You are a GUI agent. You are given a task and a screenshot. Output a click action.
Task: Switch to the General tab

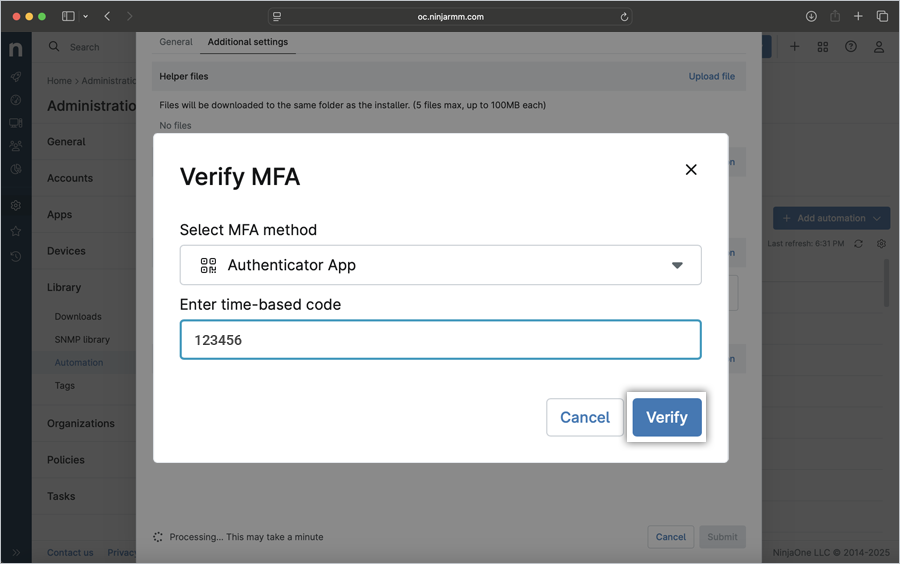coord(176,42)
